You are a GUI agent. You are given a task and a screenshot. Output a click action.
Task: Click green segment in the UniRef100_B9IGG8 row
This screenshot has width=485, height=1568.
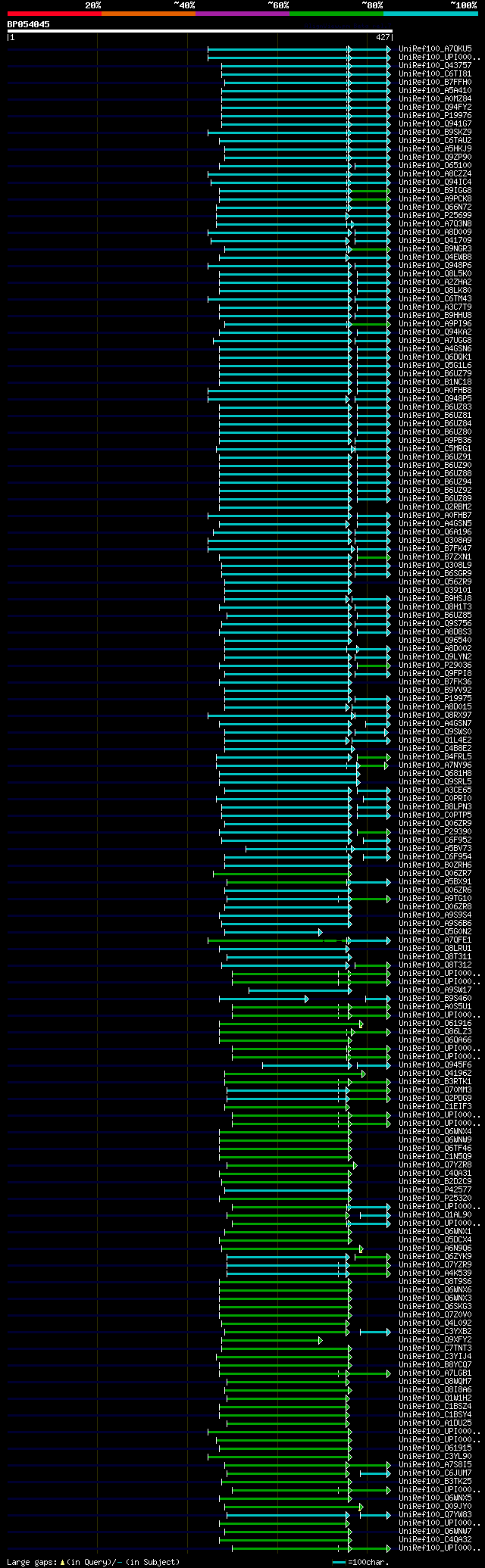click(369, 190)
